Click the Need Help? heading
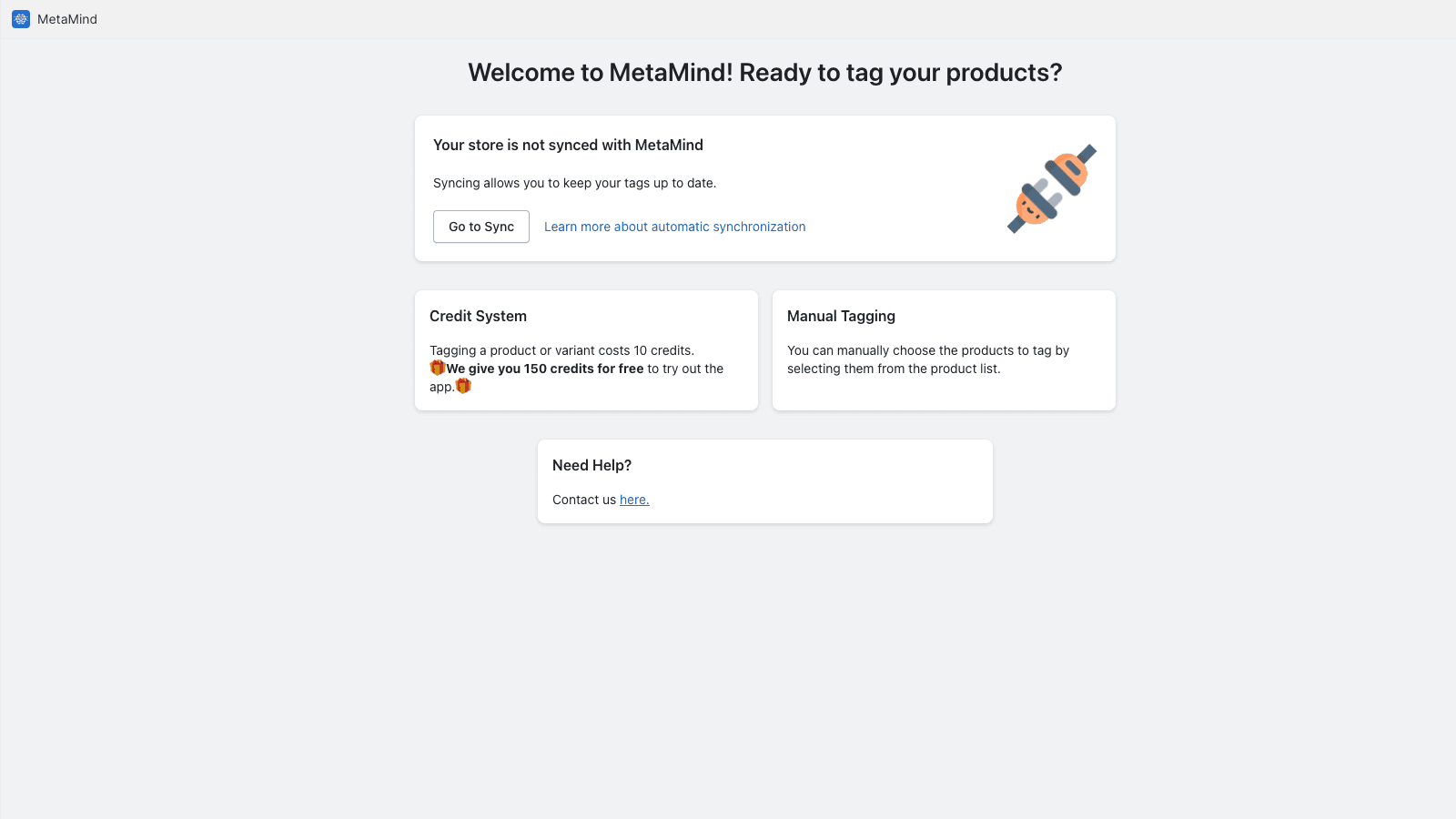 tap(591, 465)
